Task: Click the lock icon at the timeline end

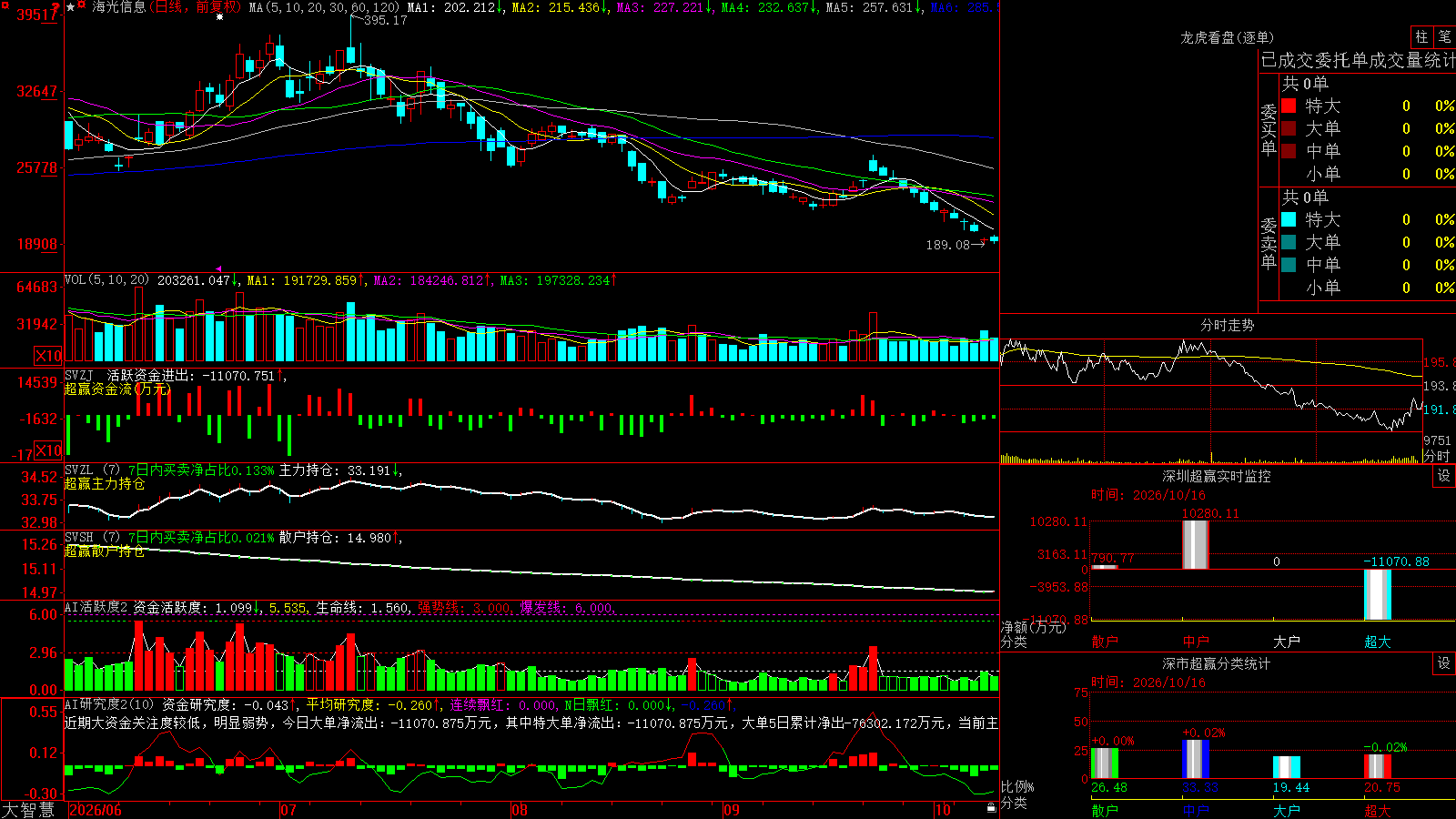Action: coord(991,807)
